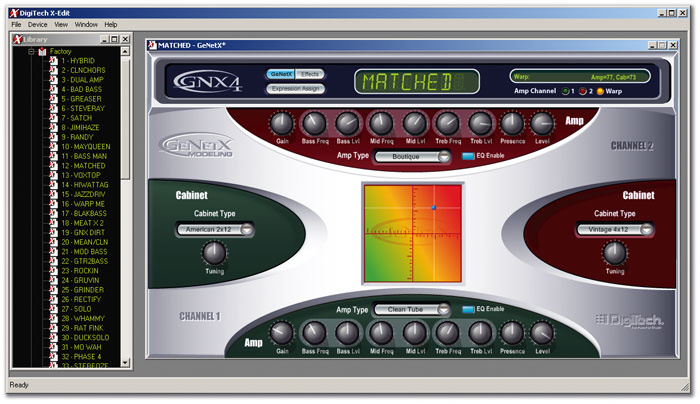Viewport: 700px width, 404px height.
Task: Collapse the Factory tree node
Action: pyautogui.click(x=32, y=52)
